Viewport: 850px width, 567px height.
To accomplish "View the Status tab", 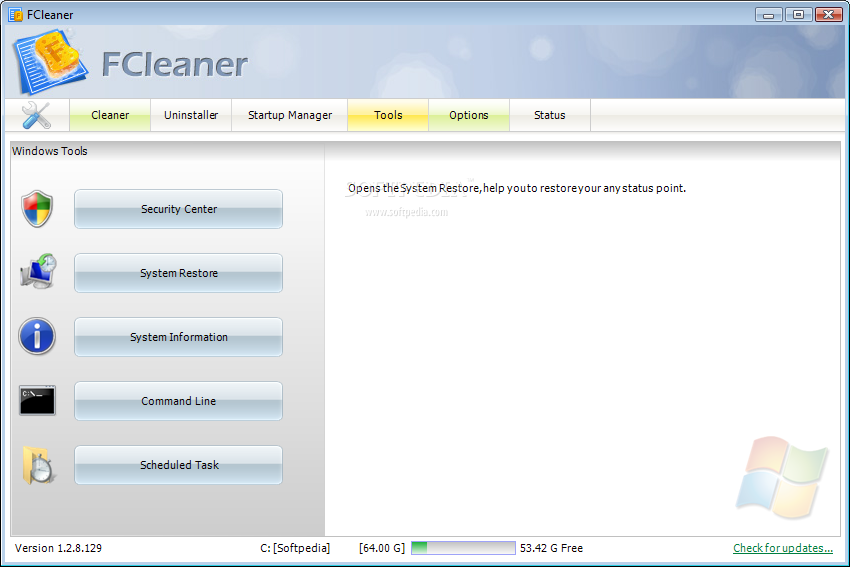I will pos(550,115).
